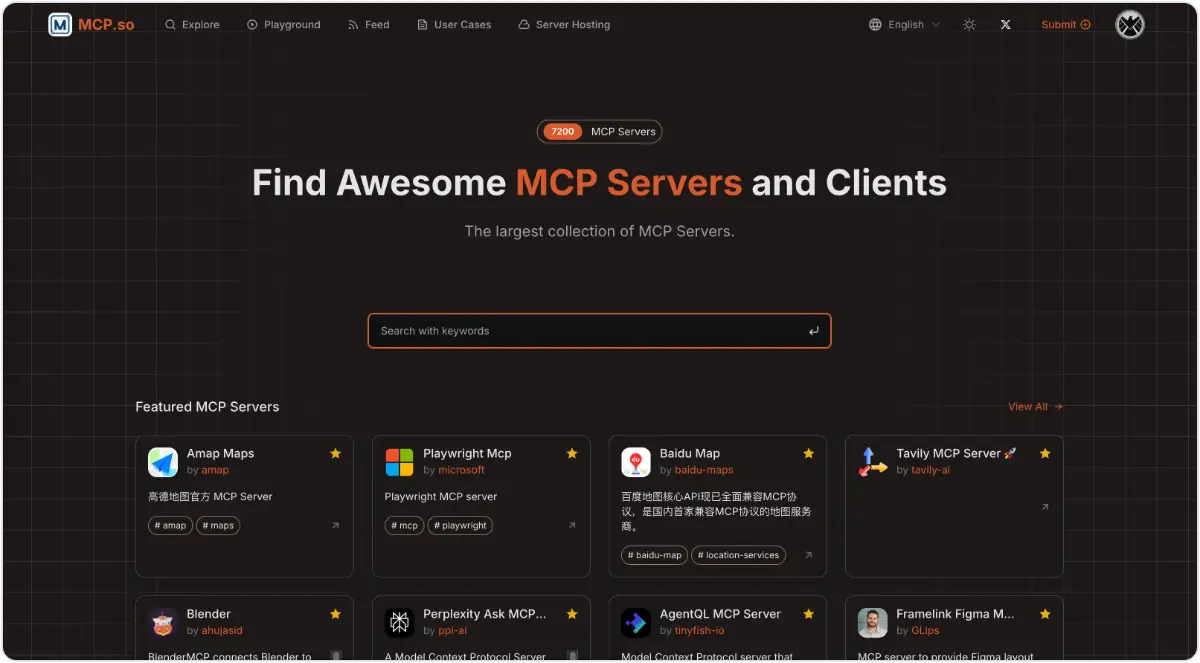Click the 7200 MCP Servers badge

[600, 132]
